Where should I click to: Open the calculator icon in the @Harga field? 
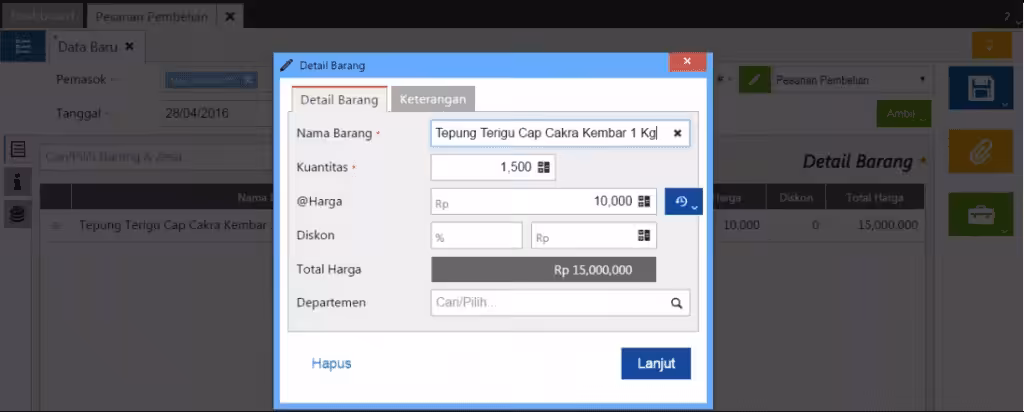point(644,202)
